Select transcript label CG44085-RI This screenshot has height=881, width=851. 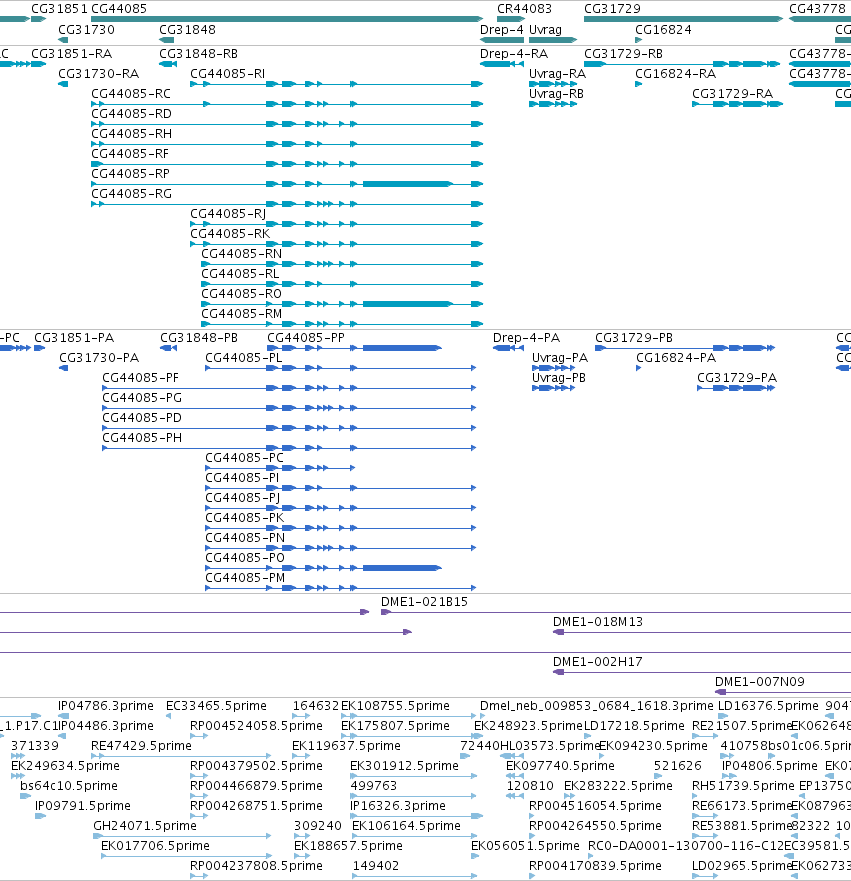[227, 74]
